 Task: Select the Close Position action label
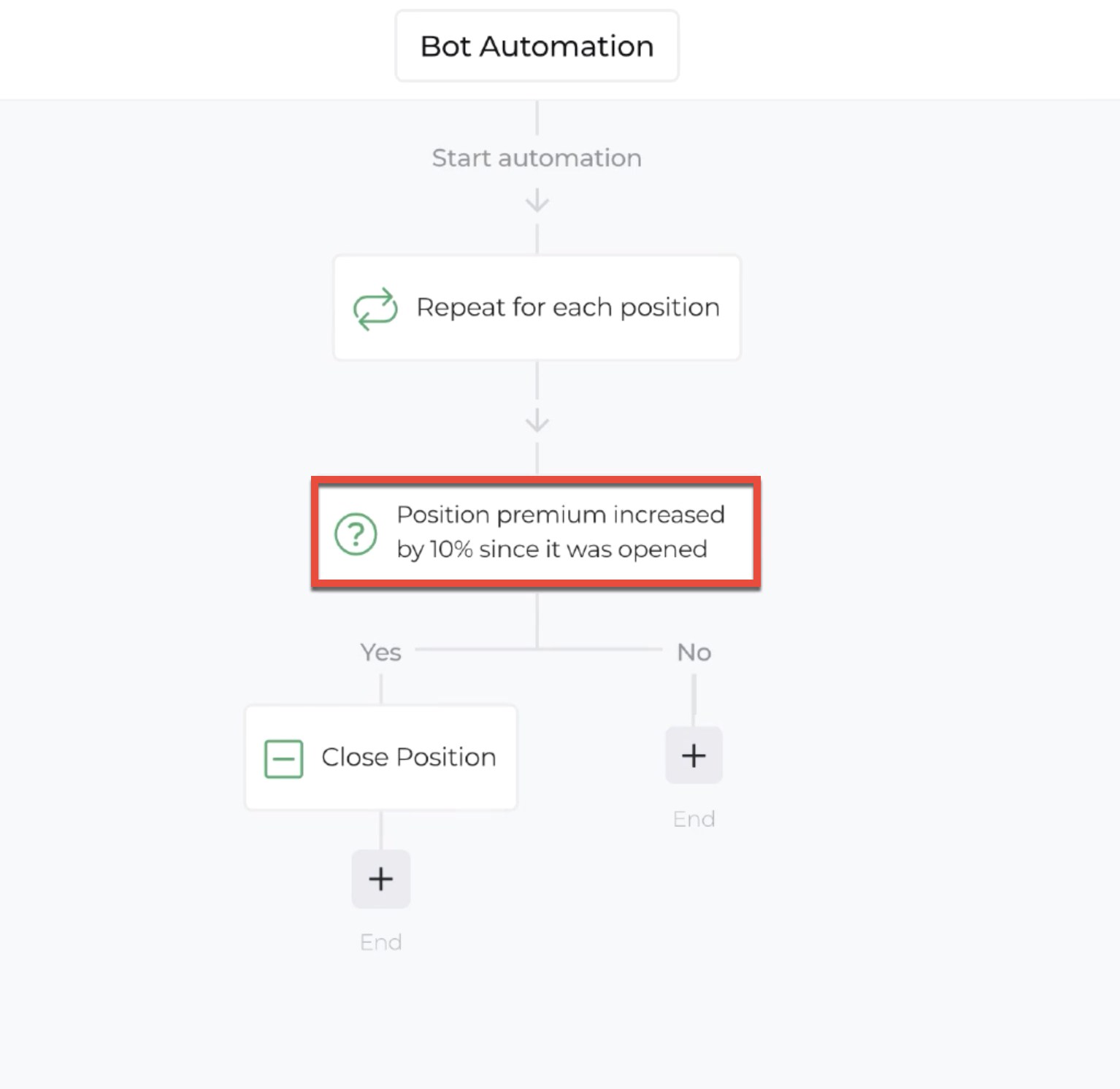tap(409, 757)
